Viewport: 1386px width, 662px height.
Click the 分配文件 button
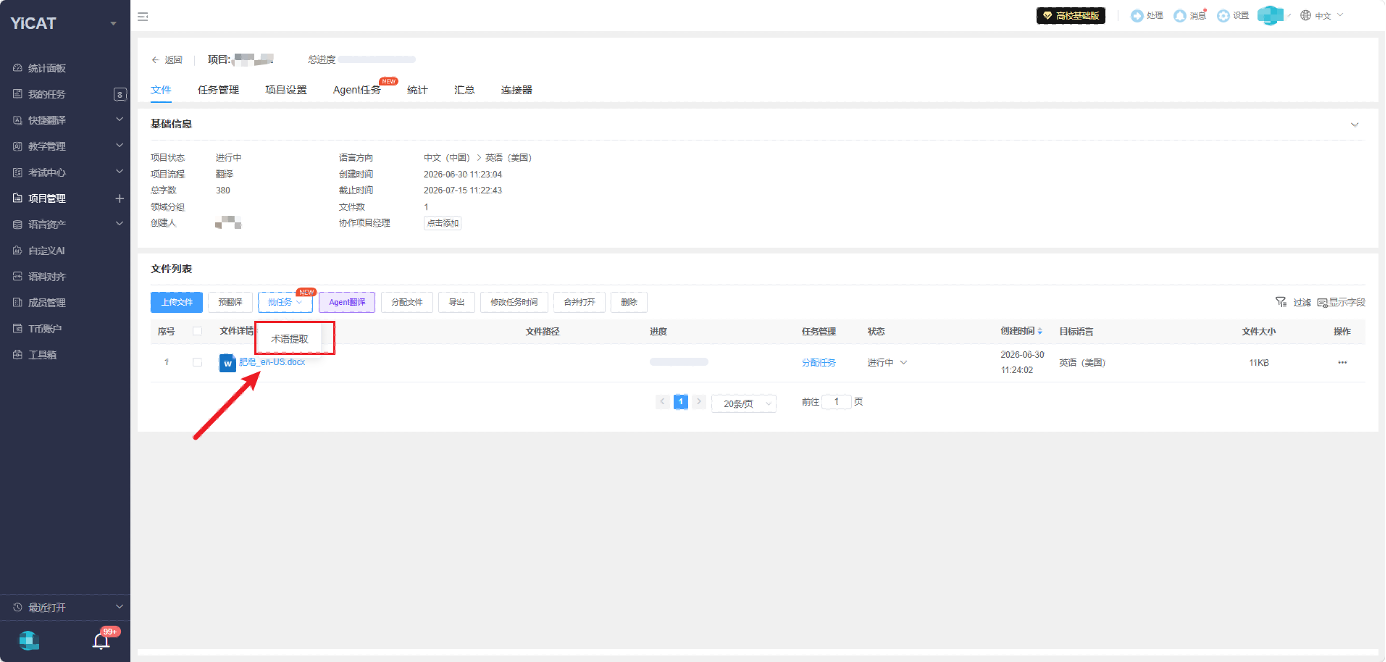click(407, 302)
